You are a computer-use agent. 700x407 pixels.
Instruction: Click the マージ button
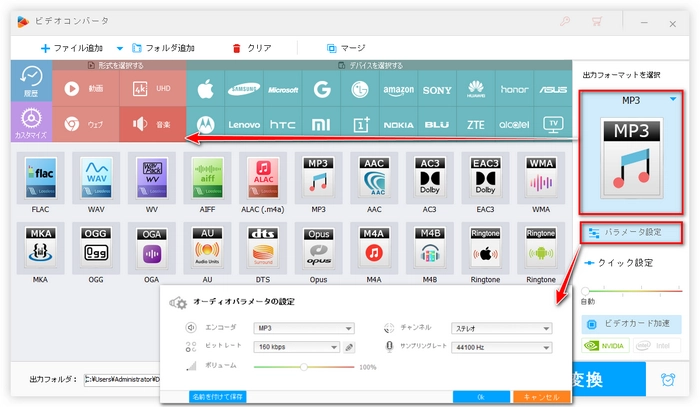pyautogui.click(x=346, y=48)
